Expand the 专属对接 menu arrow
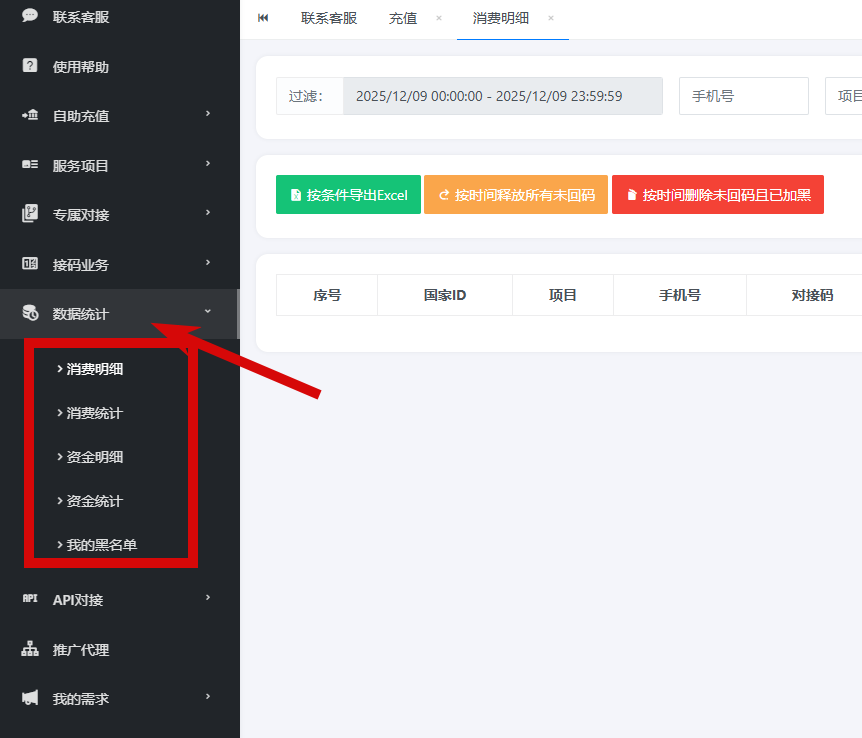 click(x=208, y=212)
